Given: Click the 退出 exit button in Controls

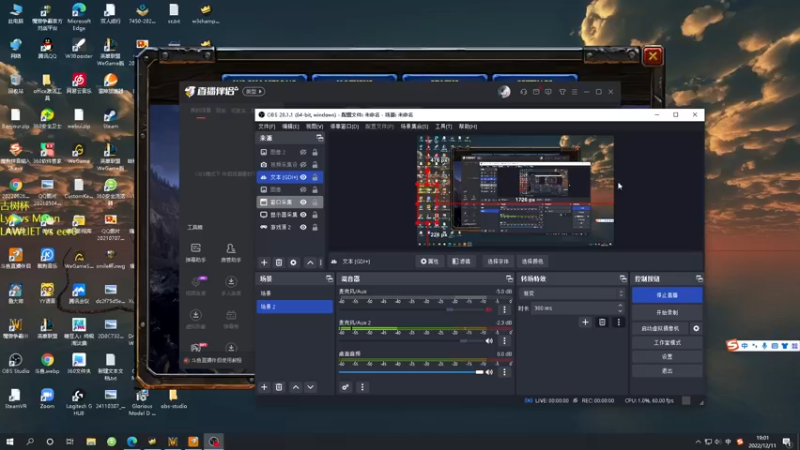Looking at the screenshot, I should tap(667, 371).
